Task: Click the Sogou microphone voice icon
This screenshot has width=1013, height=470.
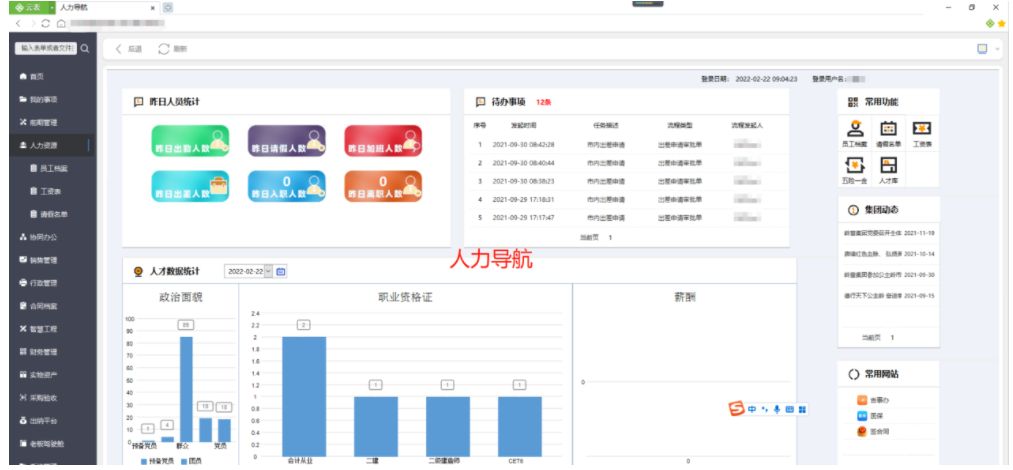Action: point(777,409)
